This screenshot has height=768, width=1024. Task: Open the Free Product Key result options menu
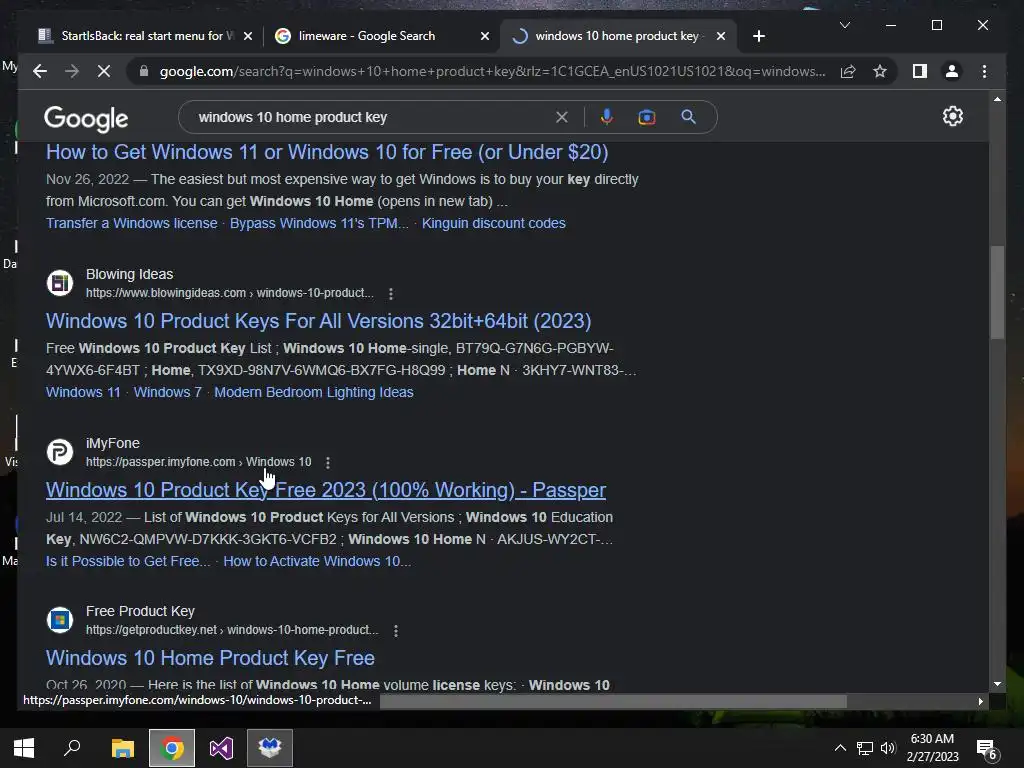[396, 631]
